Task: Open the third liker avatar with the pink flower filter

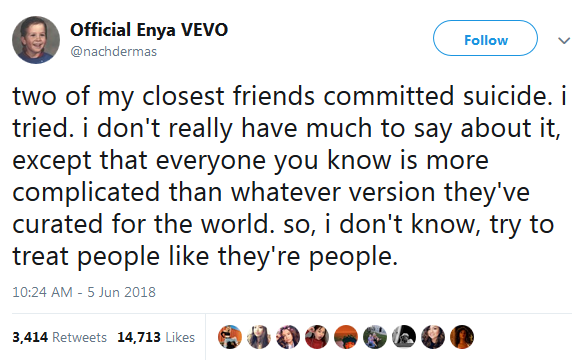Action: point(288,337)
